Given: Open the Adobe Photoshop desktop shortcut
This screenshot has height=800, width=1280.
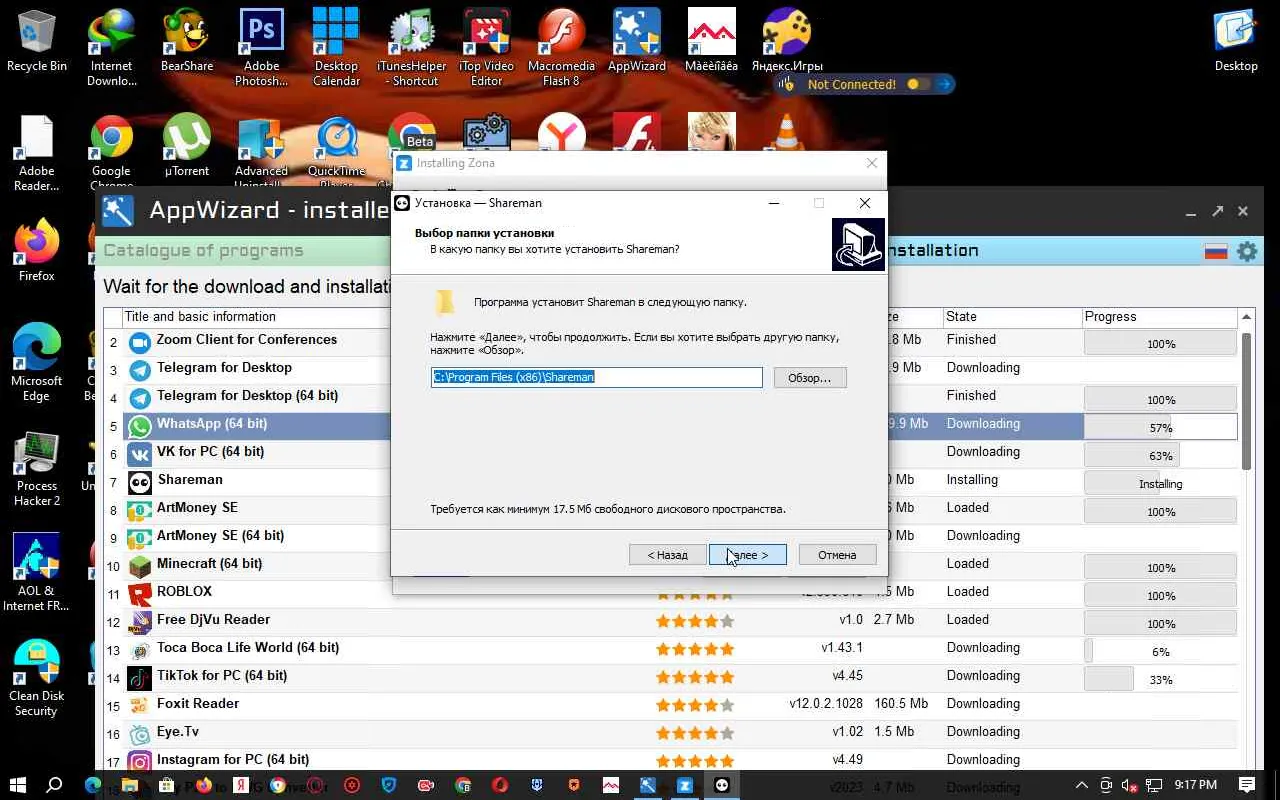Looking at the screenshot, I should 261,47.
